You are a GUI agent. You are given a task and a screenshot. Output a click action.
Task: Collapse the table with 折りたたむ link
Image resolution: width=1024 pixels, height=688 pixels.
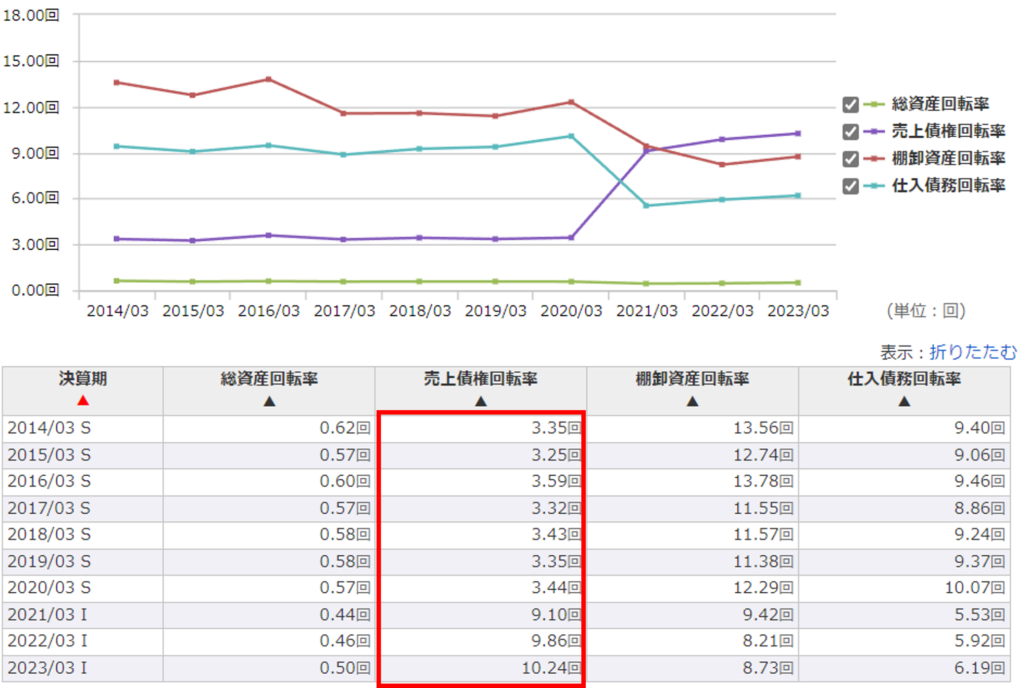point(973,351)
